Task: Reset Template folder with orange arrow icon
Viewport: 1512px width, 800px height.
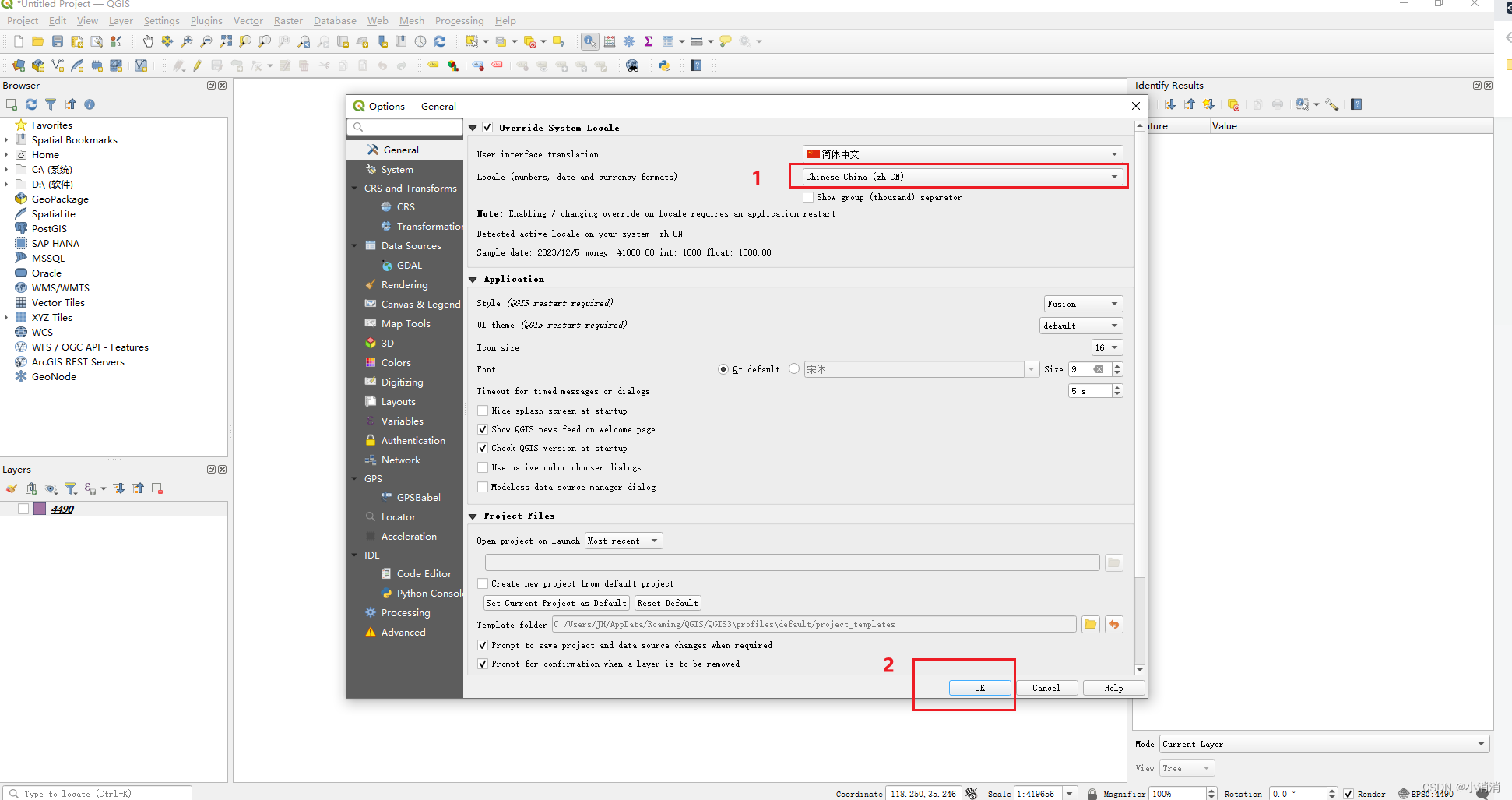Action: [x=1114, y=624]
